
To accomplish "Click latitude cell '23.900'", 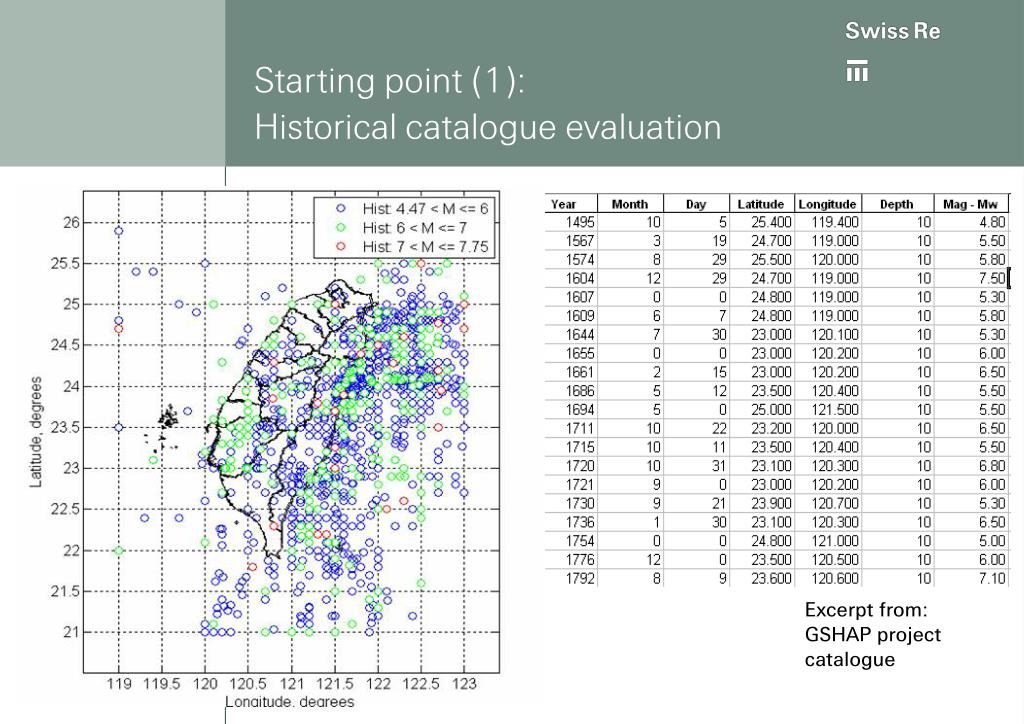I will [771, 503].
